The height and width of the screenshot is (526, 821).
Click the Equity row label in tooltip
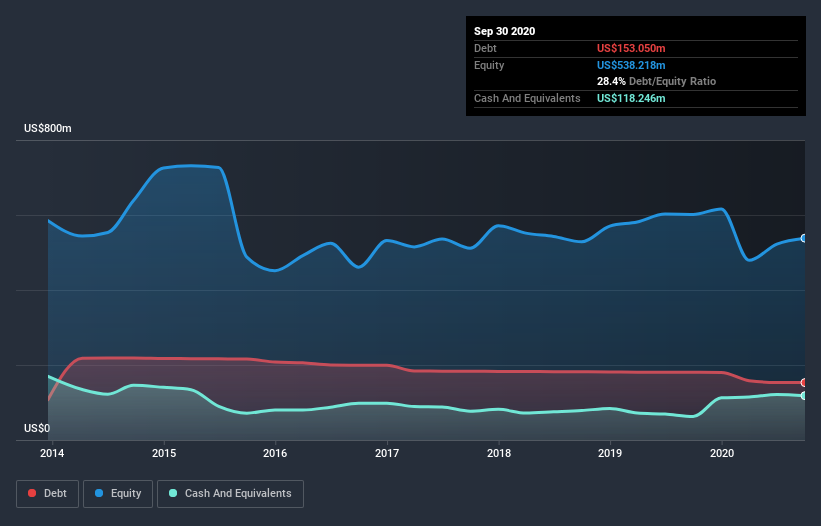tap(489, 65)
